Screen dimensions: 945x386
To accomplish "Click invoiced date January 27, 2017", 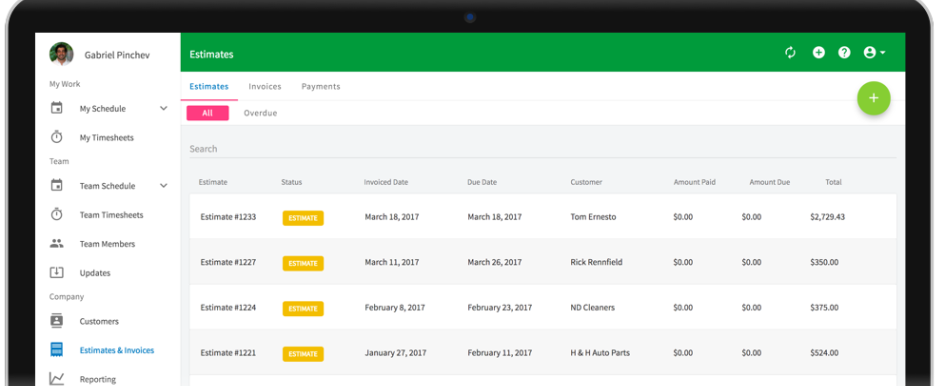I will [x=395, y=352].
